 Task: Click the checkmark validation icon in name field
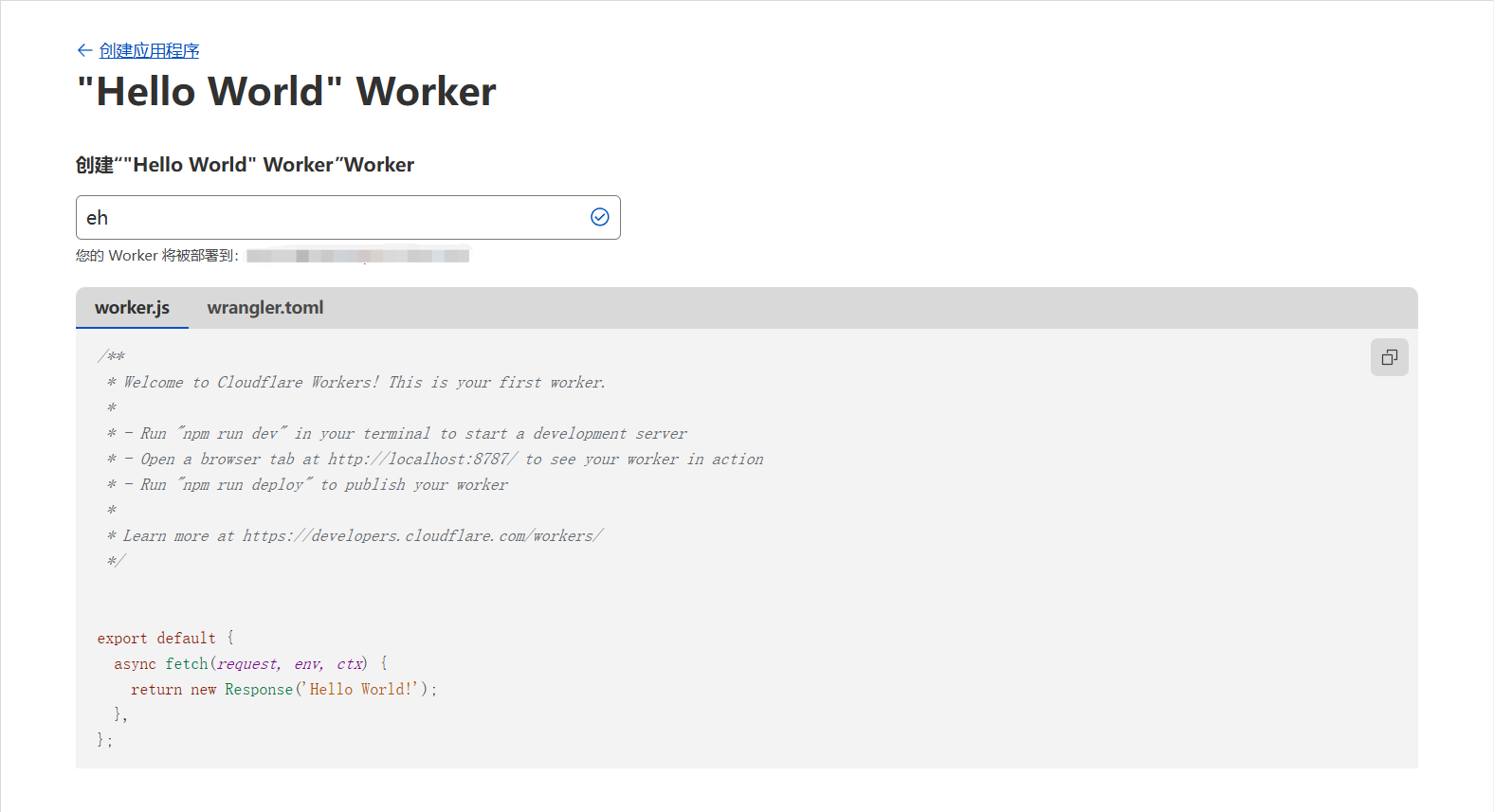pyautogui.click(x=600, y=217)
